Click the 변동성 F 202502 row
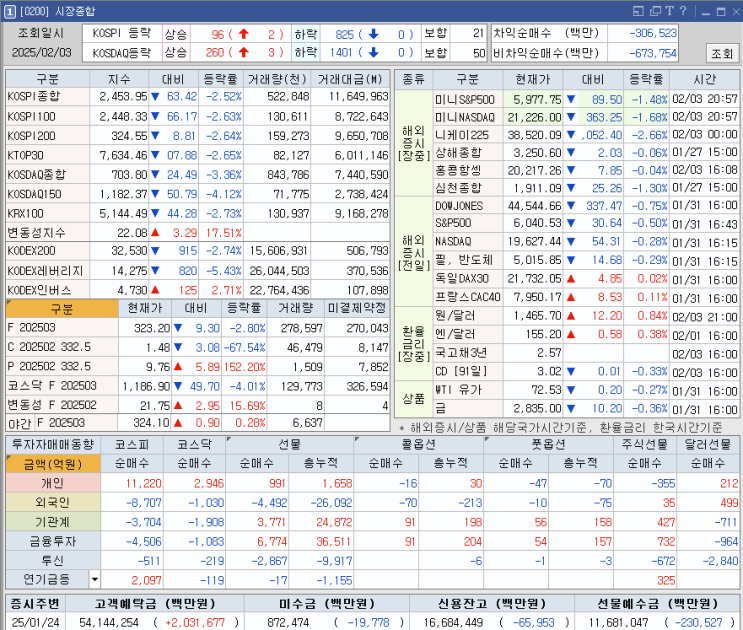743x630 pixels. click(x=198, y=405)
